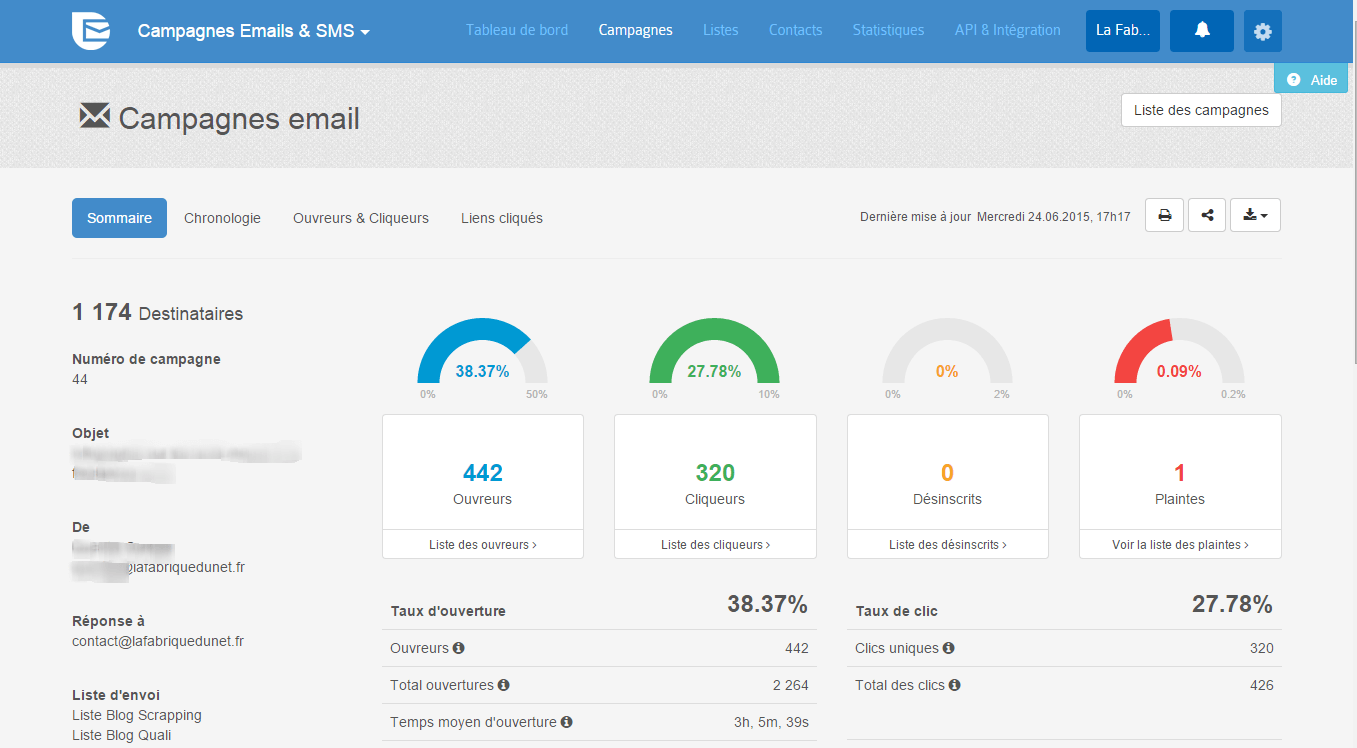
Task: Open the Liste des ouvreurs link
Action: [482, 545]
